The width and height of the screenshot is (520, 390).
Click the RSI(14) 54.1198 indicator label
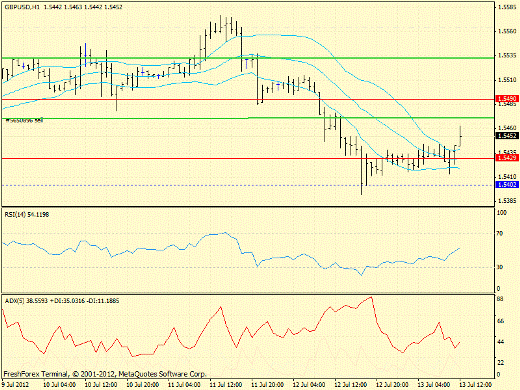[x=27, y=215]
